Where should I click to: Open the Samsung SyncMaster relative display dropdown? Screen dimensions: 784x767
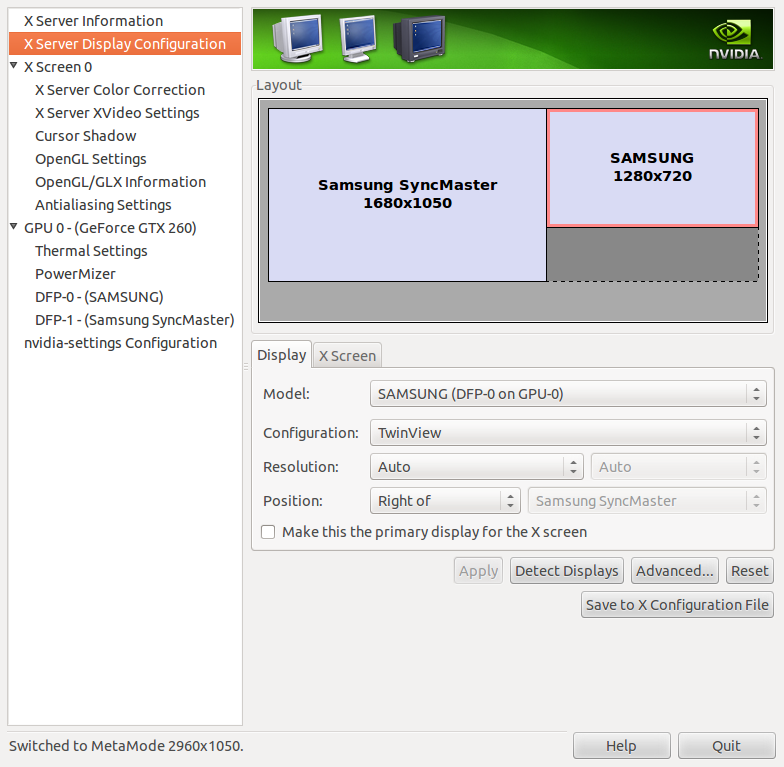(x=647, y=501)
